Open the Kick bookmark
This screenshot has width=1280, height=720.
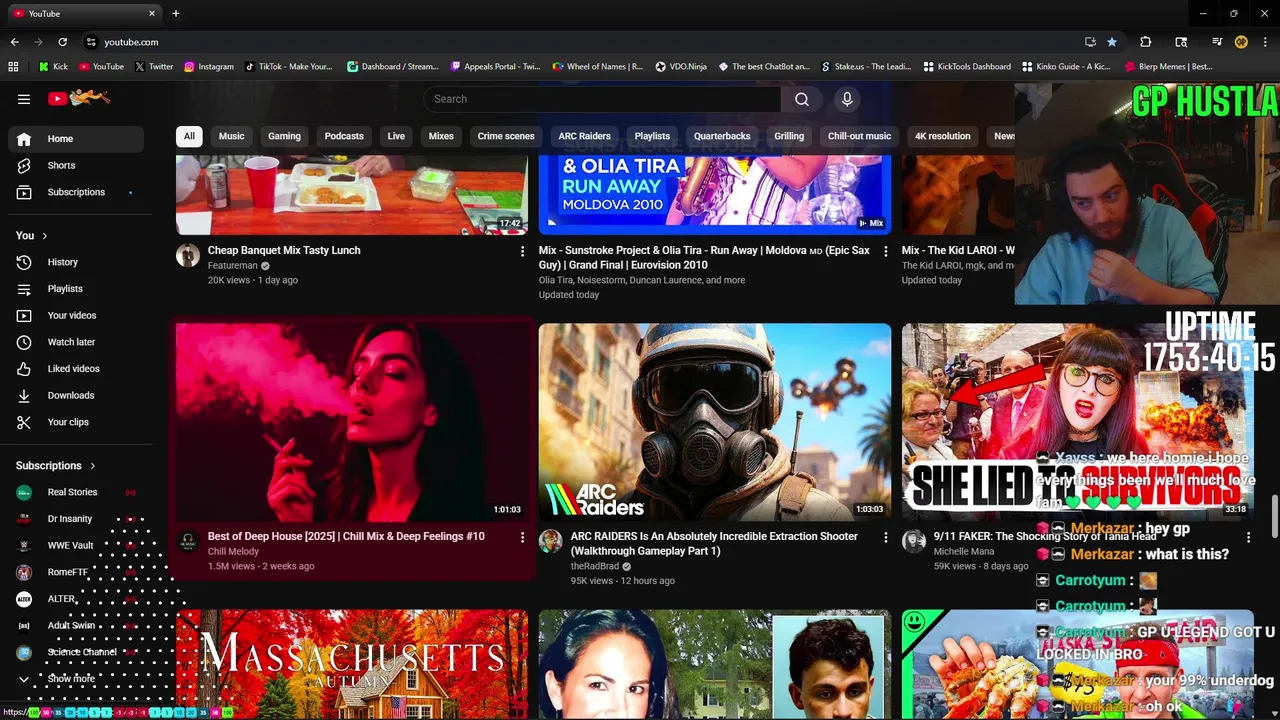pos(53,67)
